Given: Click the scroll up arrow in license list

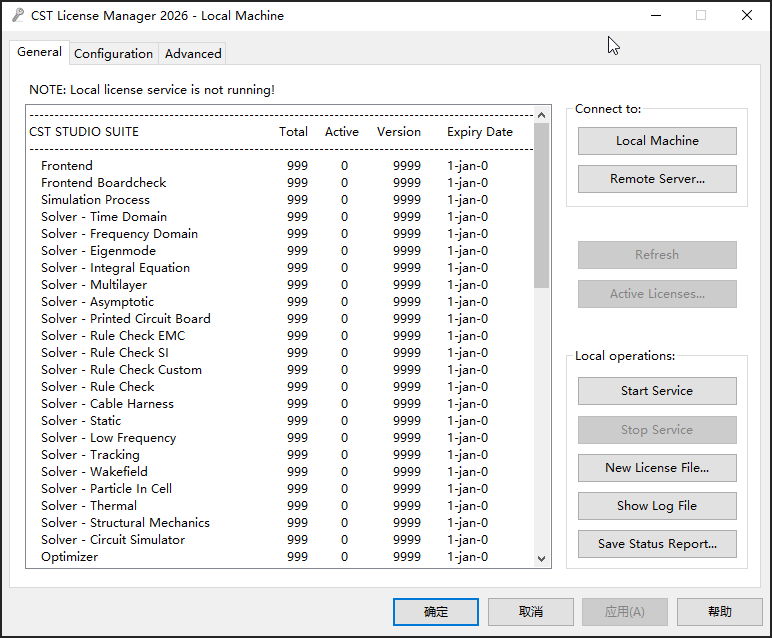Looking at the screenshot, I should (x=541, y=115).
